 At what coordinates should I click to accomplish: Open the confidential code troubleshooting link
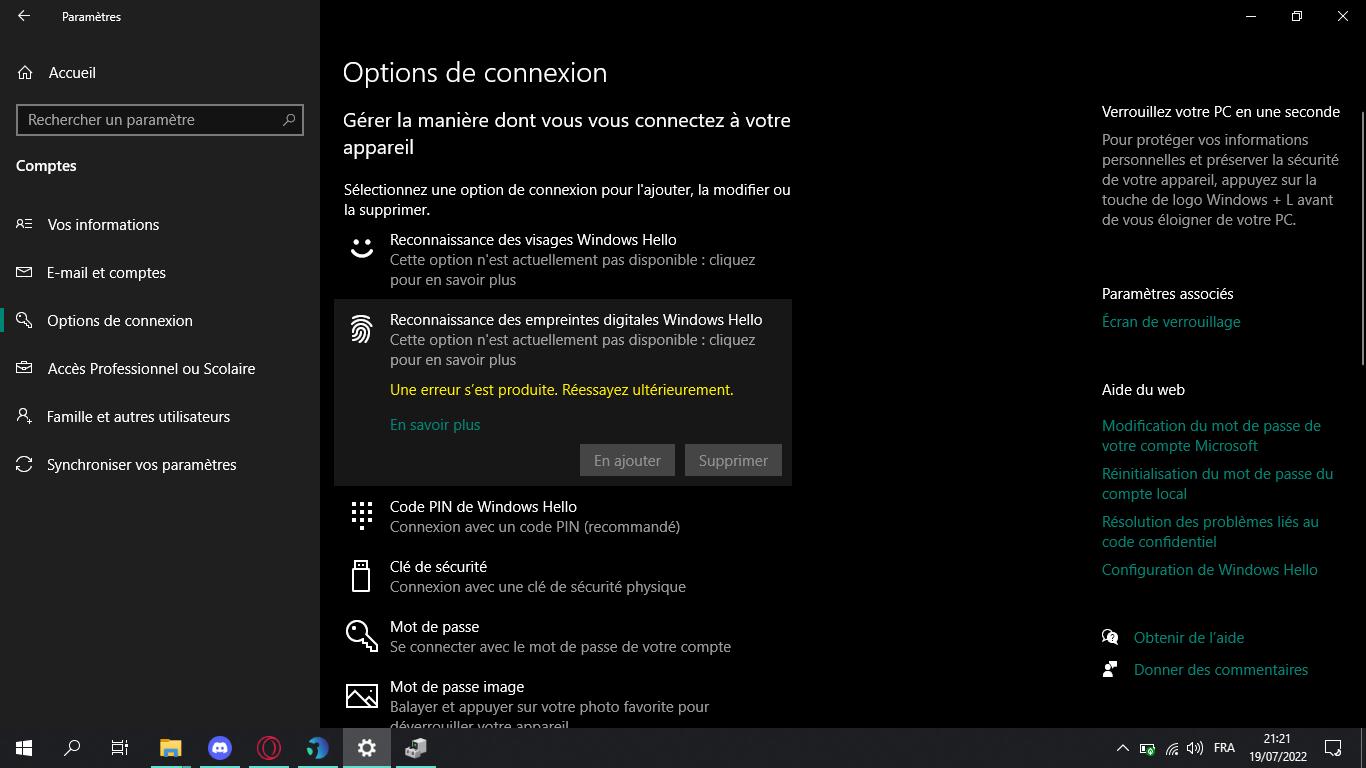1210,532
